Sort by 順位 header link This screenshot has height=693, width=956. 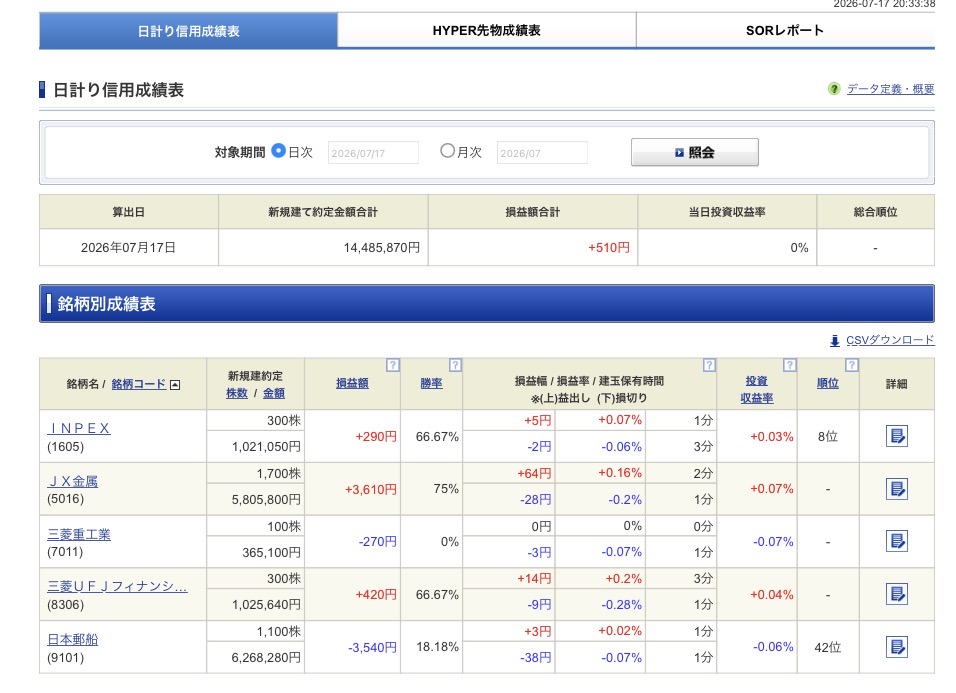pos(828,383)
